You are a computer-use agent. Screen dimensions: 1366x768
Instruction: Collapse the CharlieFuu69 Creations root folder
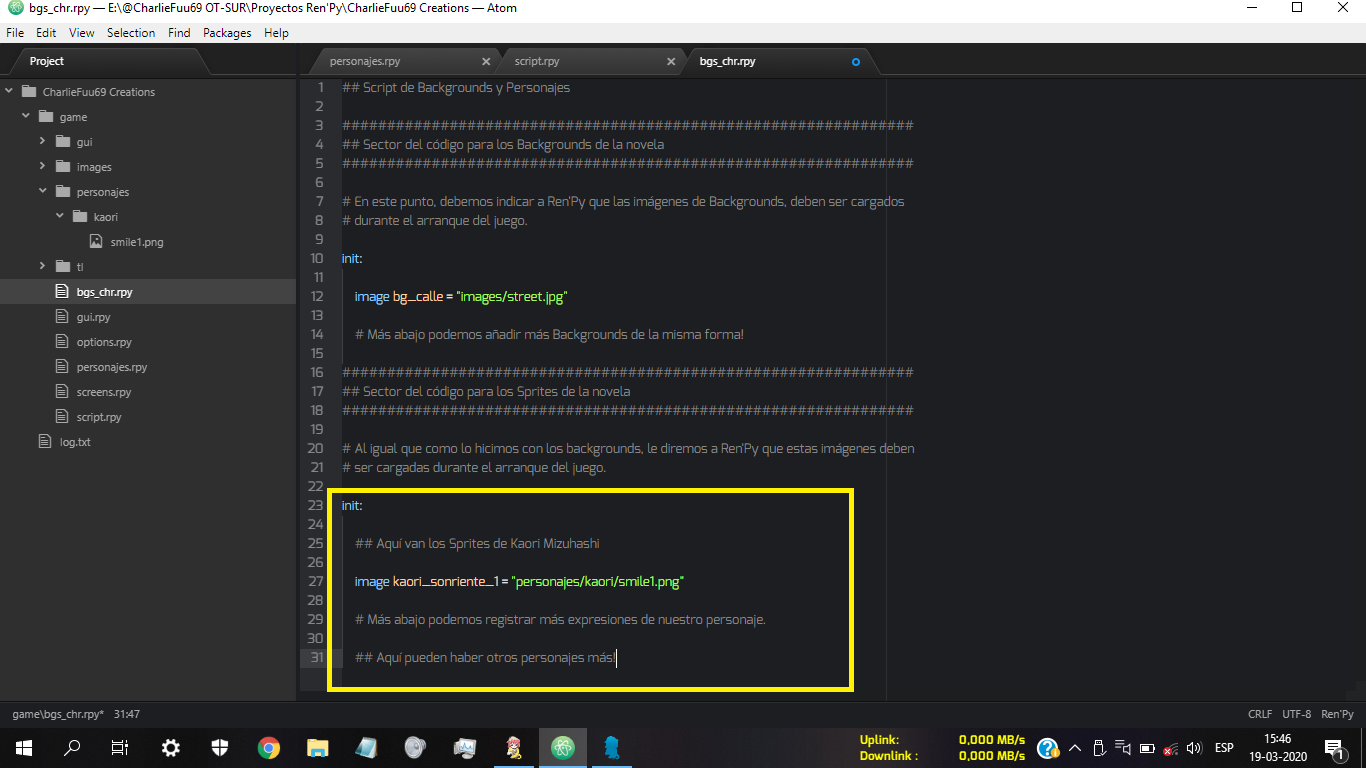(x=10, y=92)
